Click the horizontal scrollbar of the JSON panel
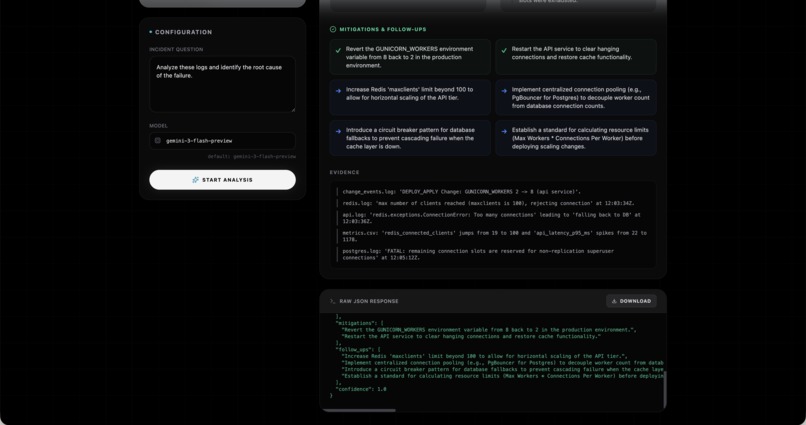 click(x=359, y=410)
